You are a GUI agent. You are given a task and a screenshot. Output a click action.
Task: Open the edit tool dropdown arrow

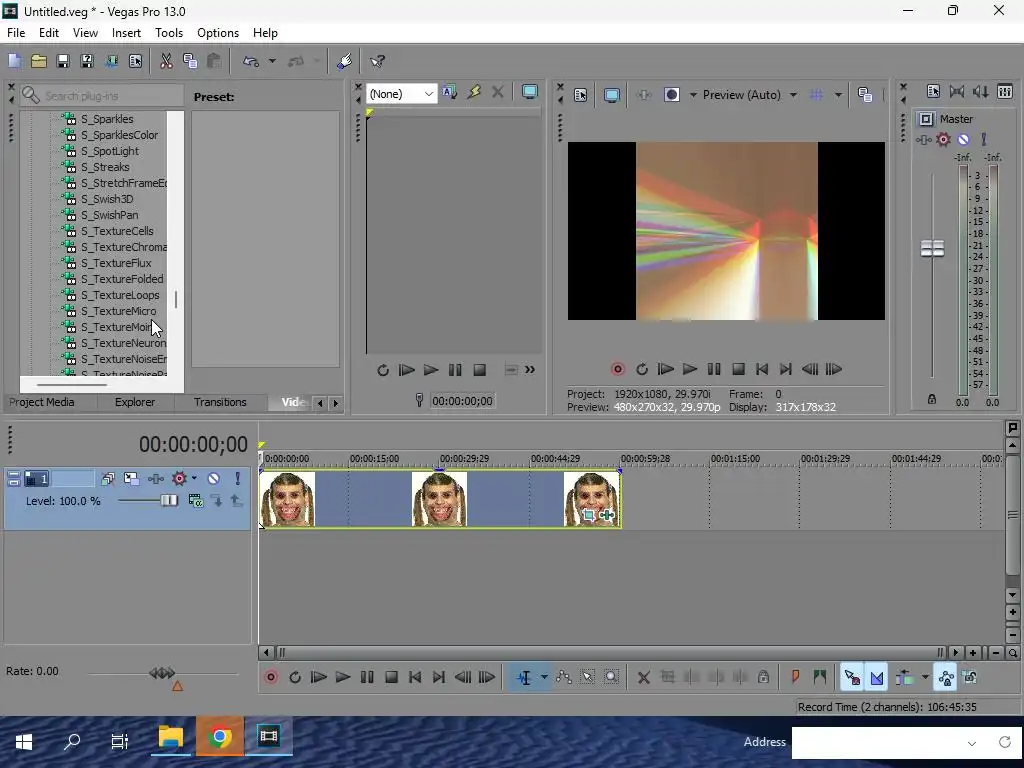(x=544, y=677)
